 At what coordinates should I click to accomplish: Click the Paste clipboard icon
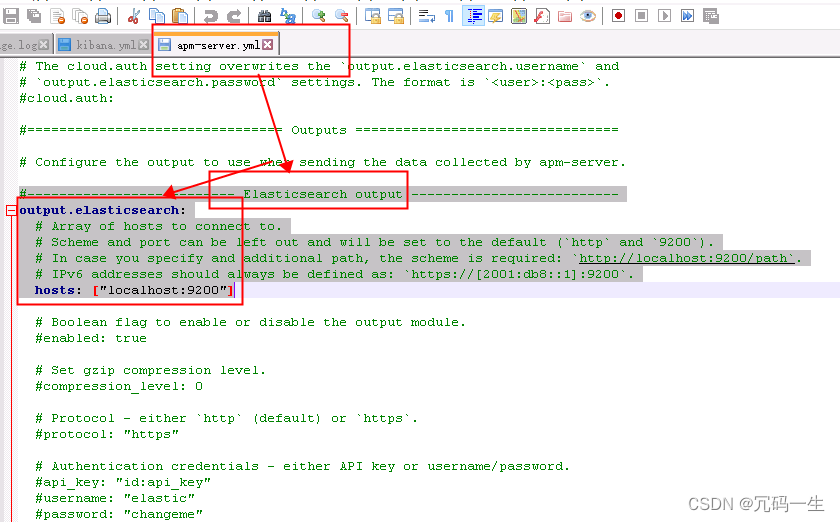tap(180, 17)
